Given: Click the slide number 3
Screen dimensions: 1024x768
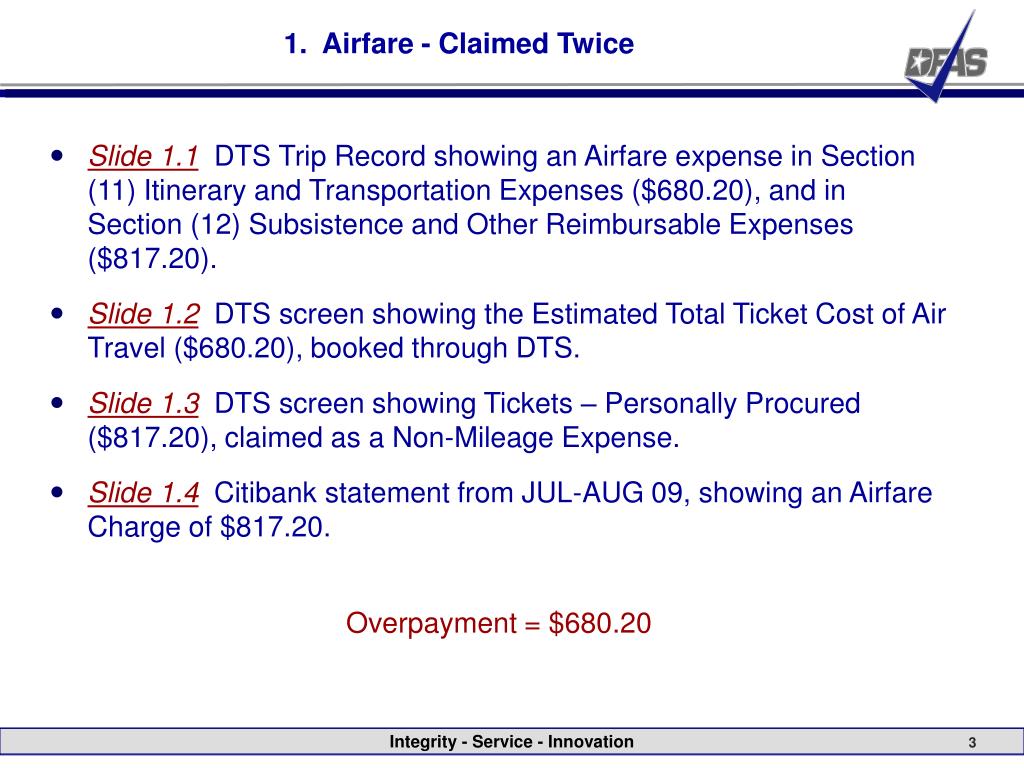Looking at the screenshot, I should (972, 743).
